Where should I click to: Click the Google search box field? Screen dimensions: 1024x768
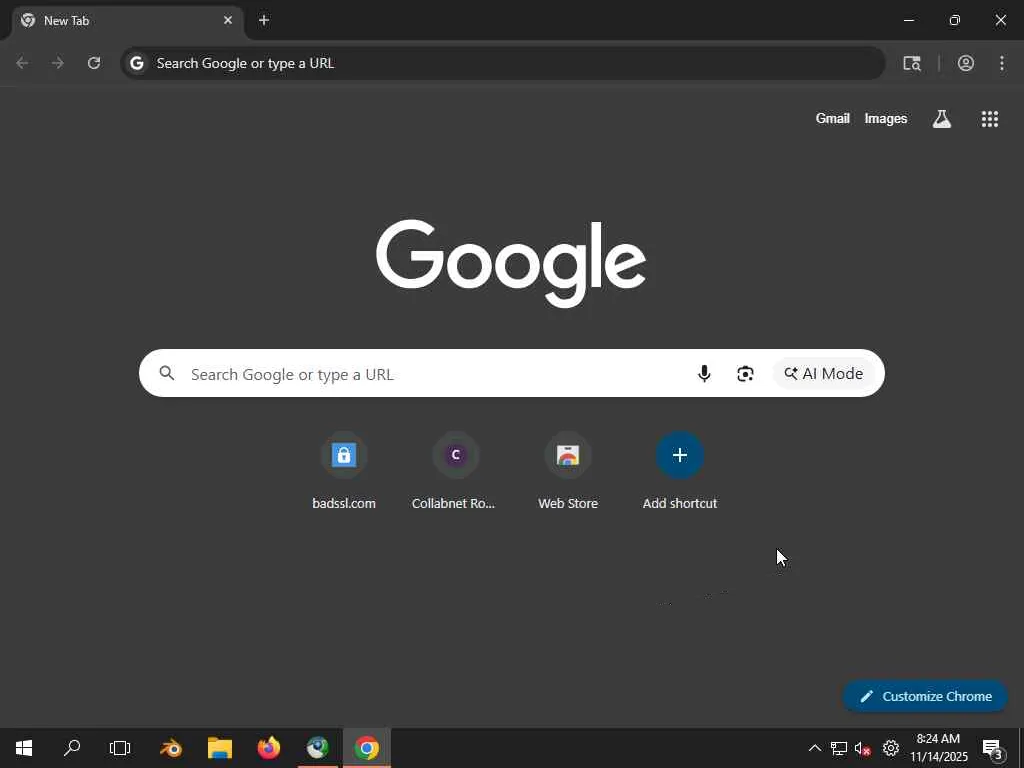coord(511,373)
